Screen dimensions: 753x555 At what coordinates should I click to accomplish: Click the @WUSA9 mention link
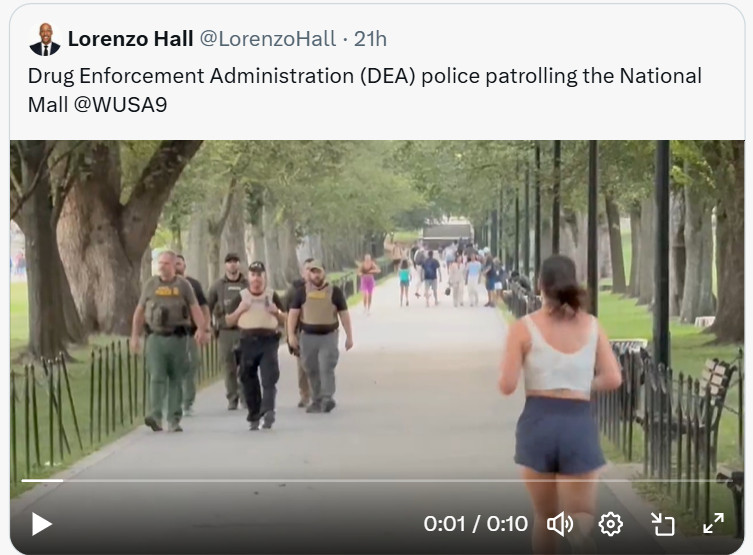121,105
